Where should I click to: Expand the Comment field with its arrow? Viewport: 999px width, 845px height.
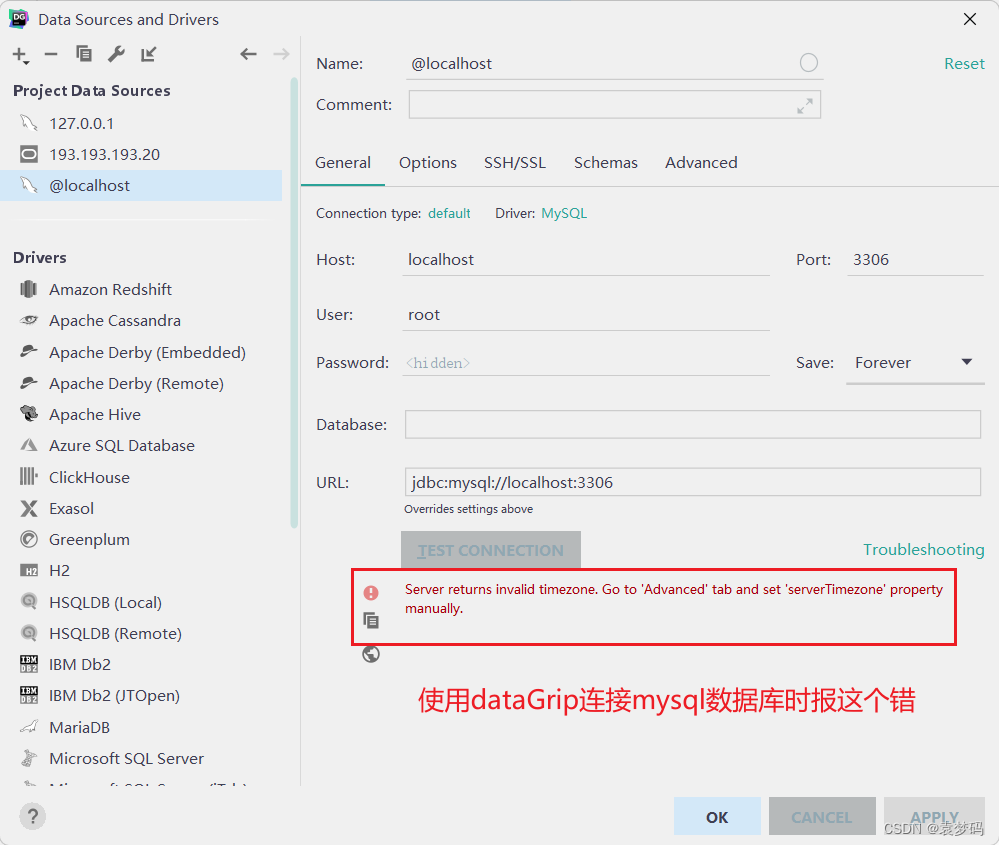pos(805,104)
